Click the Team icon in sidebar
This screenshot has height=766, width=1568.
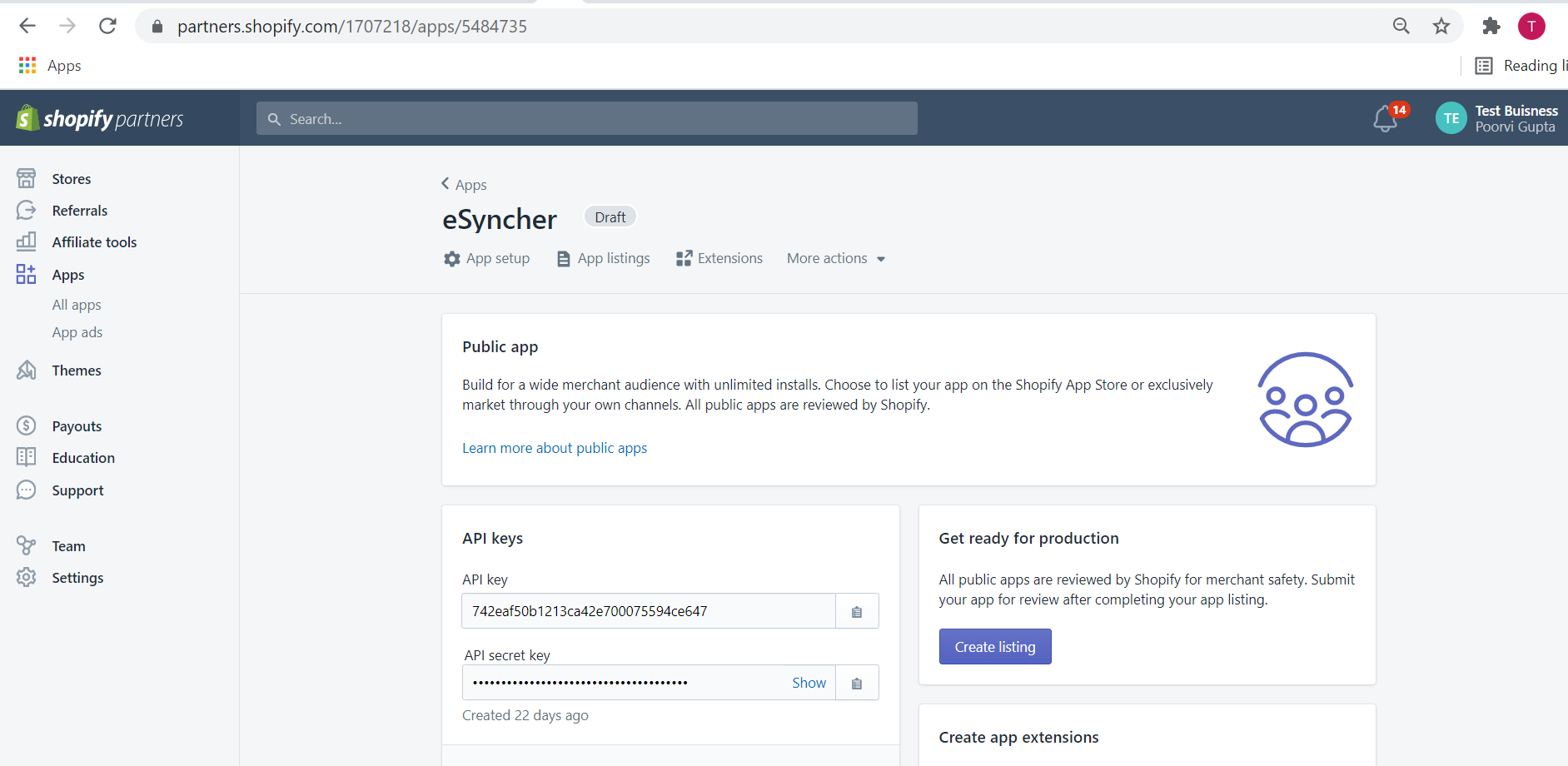point(27,545)
